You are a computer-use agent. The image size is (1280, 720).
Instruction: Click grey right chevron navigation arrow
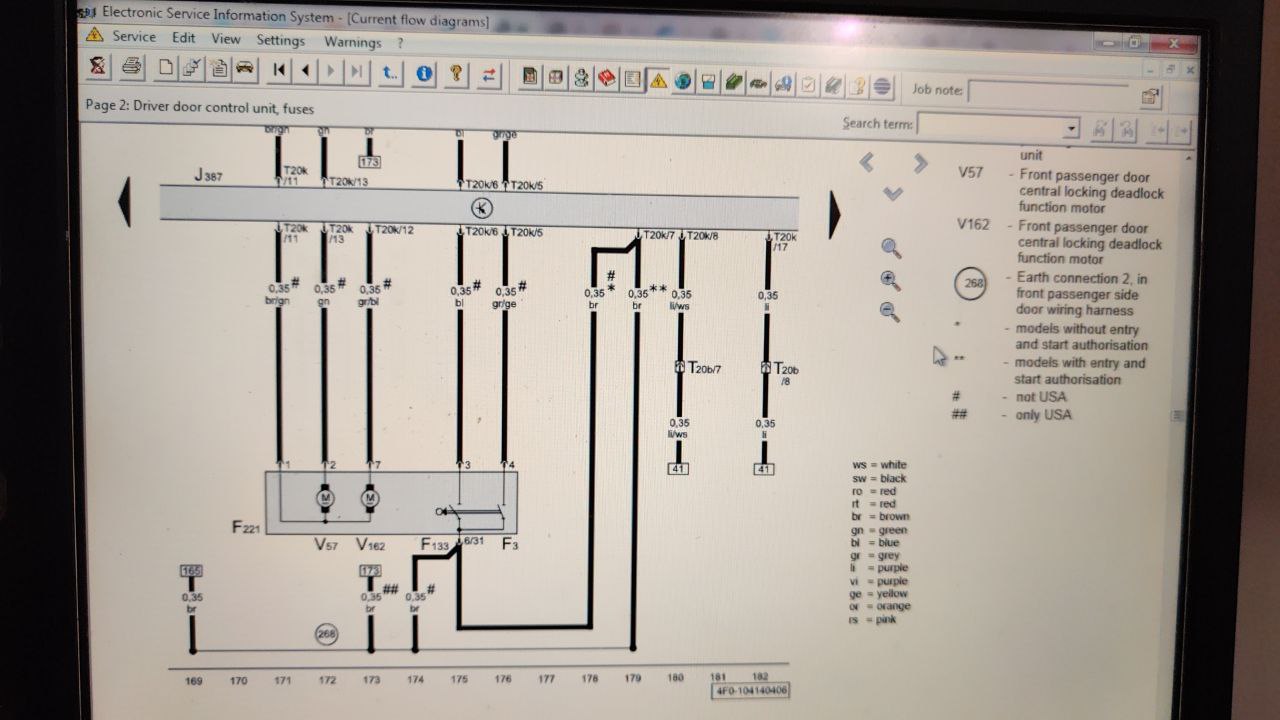click(920, 163)
